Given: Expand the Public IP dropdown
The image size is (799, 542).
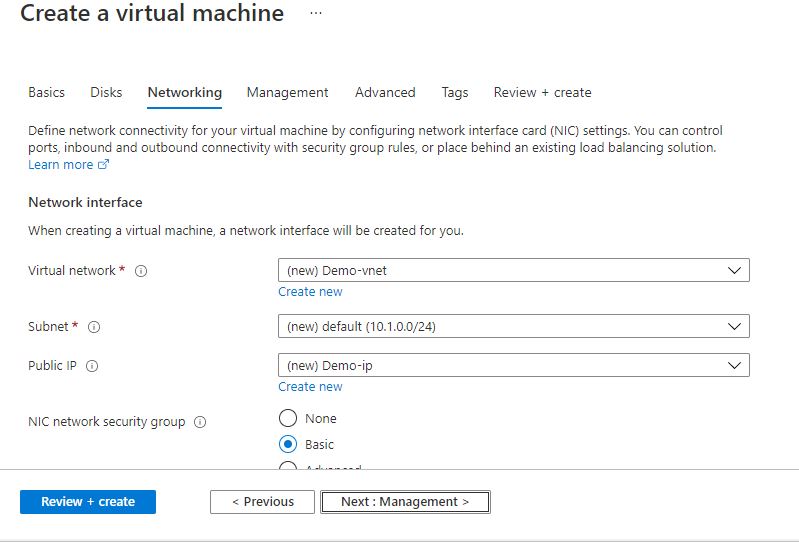Looking at the screenshot, I should point(513,365).
